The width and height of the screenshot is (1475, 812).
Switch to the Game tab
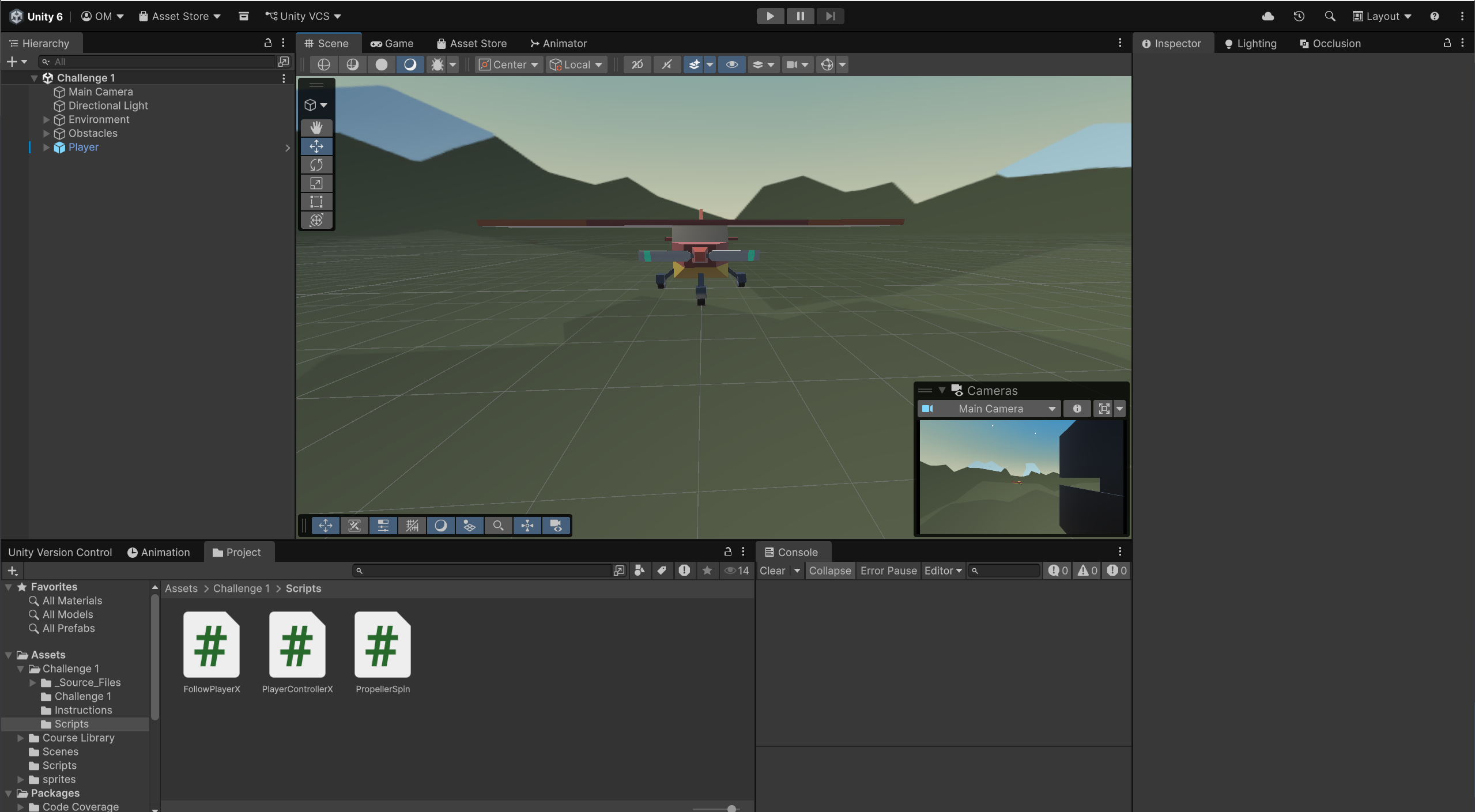(x=392, y=43)
